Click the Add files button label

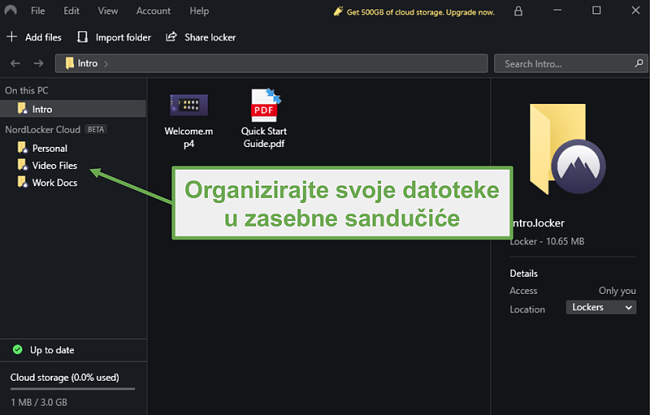tap(43, 37)
